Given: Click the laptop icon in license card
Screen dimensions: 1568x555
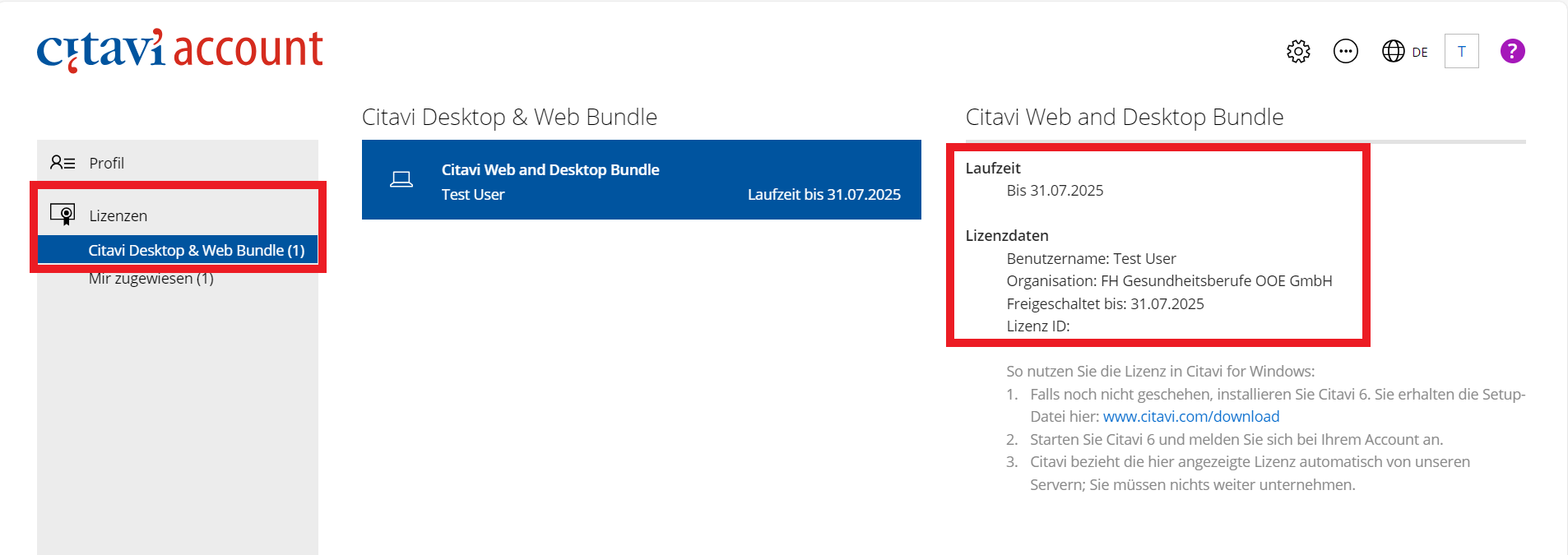Looking at the screenshot, I should [x=401, y=179].
